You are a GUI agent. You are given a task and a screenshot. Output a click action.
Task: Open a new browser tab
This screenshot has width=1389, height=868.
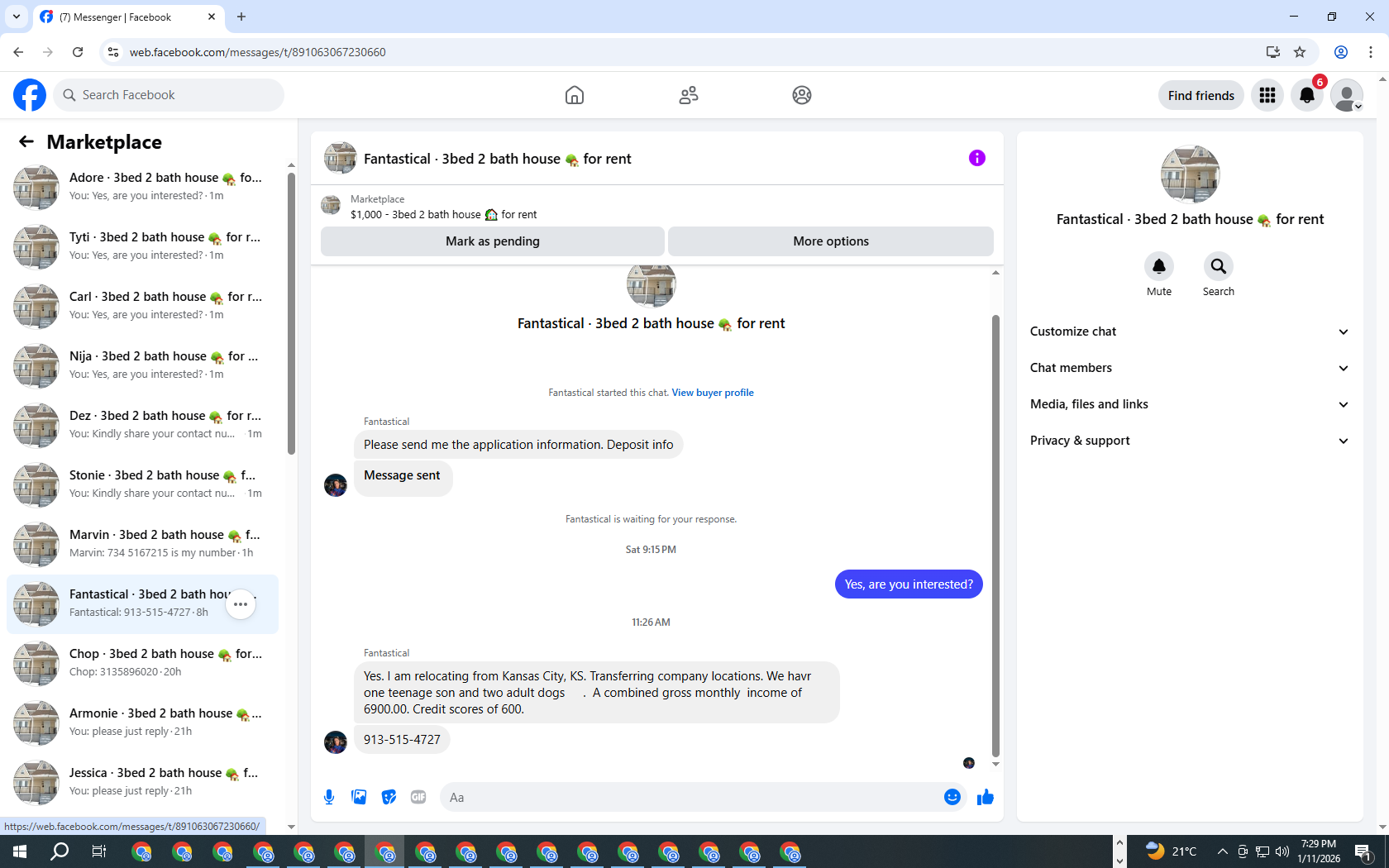241,17
